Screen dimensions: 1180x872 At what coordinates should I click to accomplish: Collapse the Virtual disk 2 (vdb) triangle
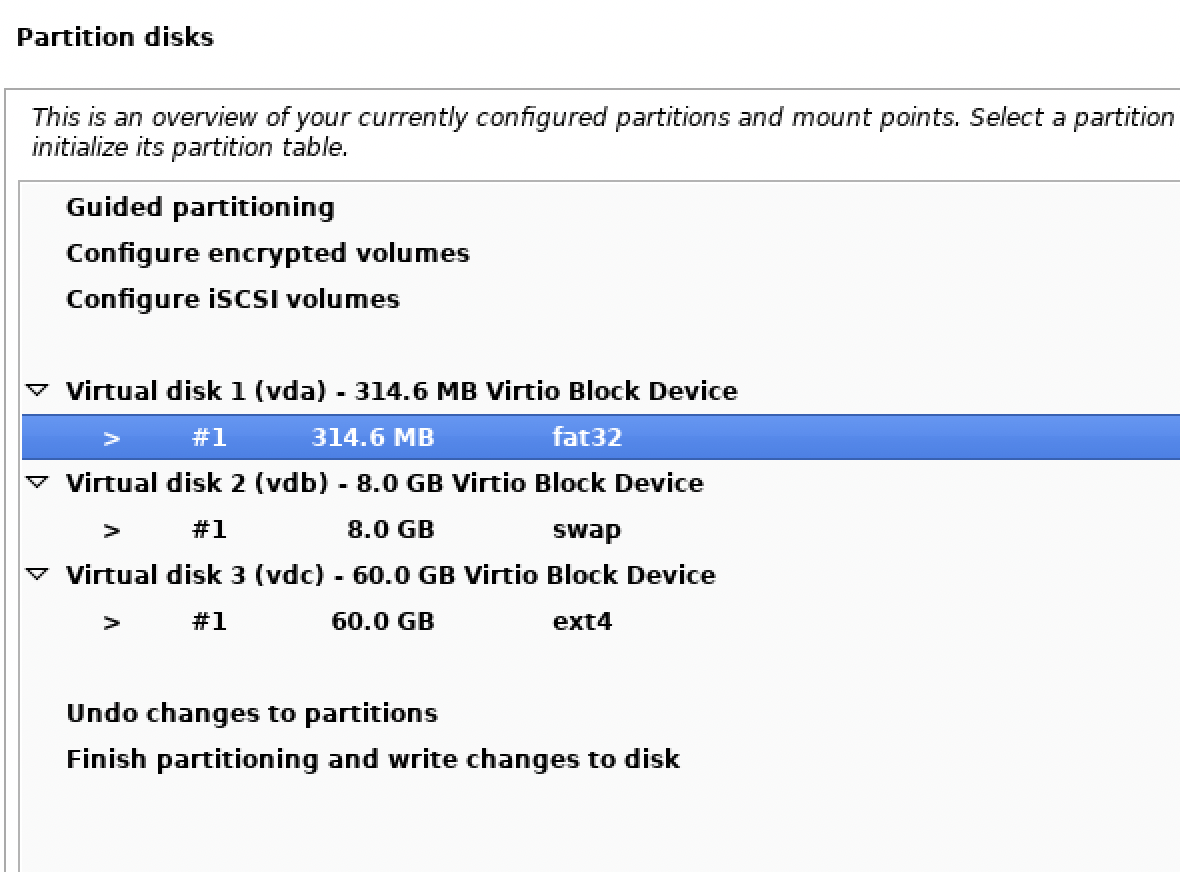point(38,483)
